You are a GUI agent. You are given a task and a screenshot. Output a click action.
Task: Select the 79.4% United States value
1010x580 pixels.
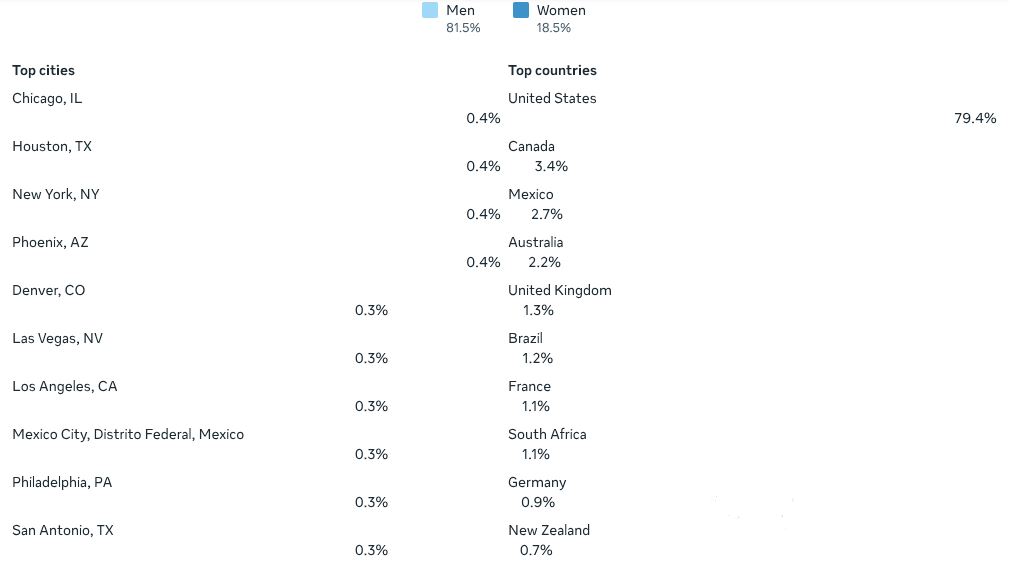pyautogui.click(x=975, y=118)
